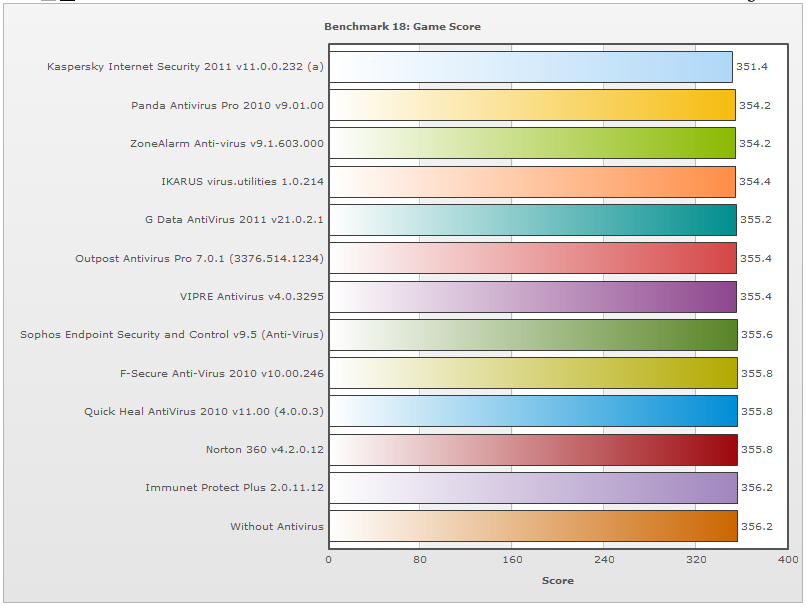
Task: Click the 240 tick on the Score axis
Action: pos(604,560)
